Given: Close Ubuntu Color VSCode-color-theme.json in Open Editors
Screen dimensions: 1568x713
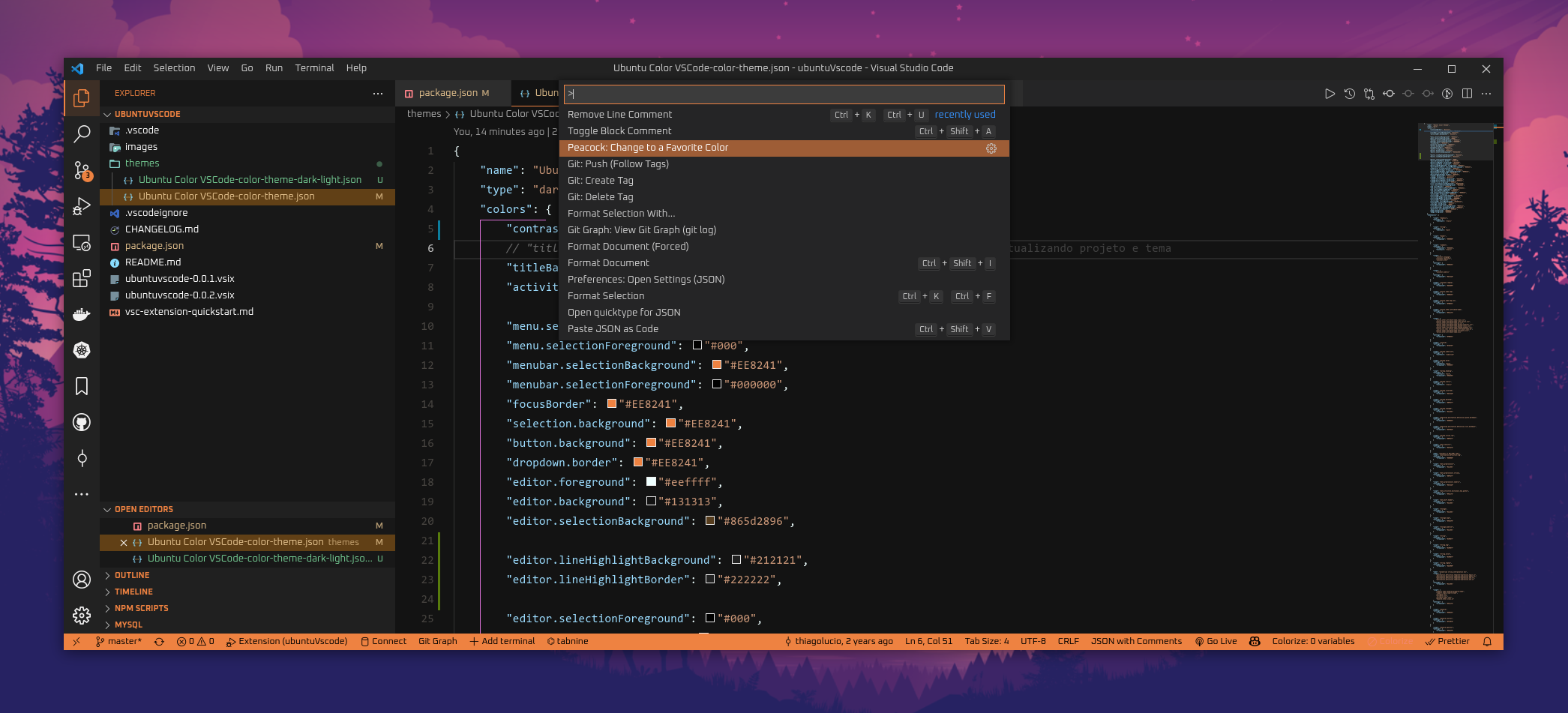Looking at the screenshot, I should click(x=124, y=543).
